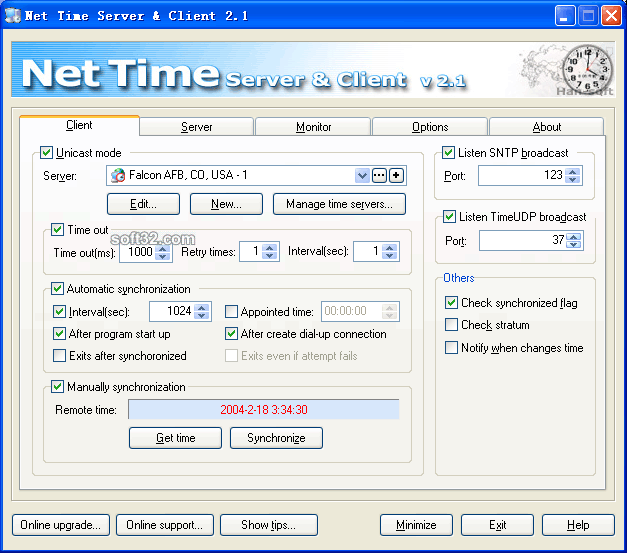The image size is (627, 553).
Task: Increase the 1024 sync interval with up arrow
Action: point(202,307)
